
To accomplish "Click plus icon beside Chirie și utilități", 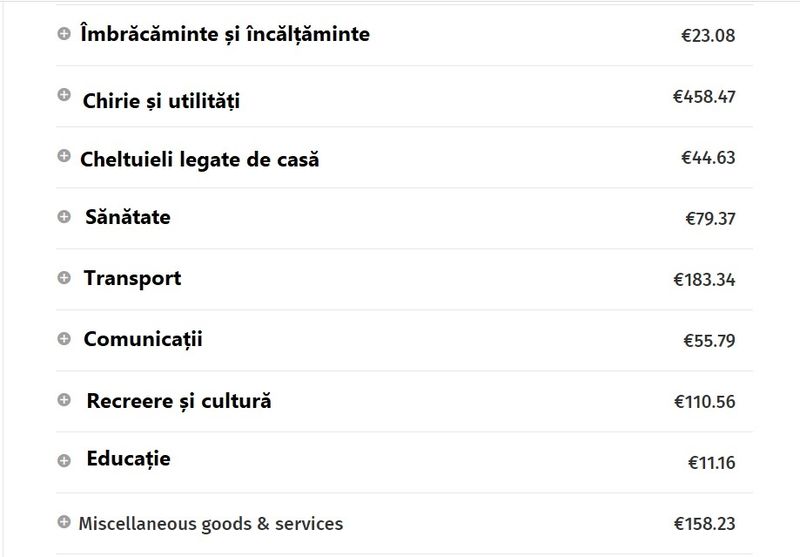I will [64, 95].
